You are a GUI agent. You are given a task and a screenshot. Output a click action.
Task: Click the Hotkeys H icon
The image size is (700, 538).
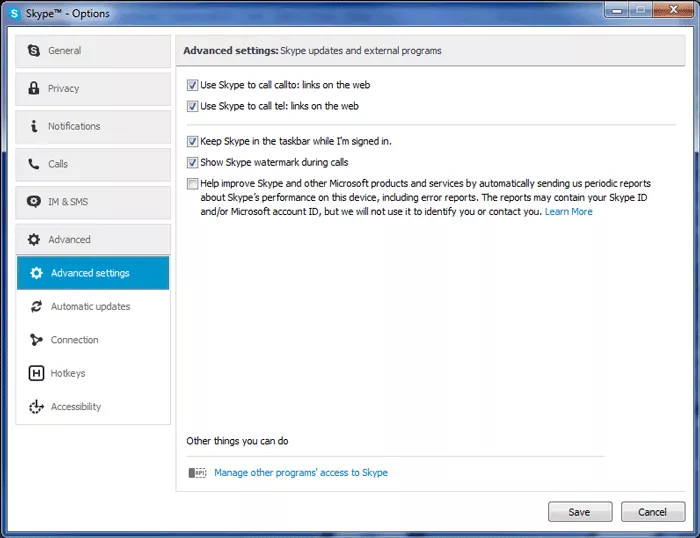(x=36, y=373)
